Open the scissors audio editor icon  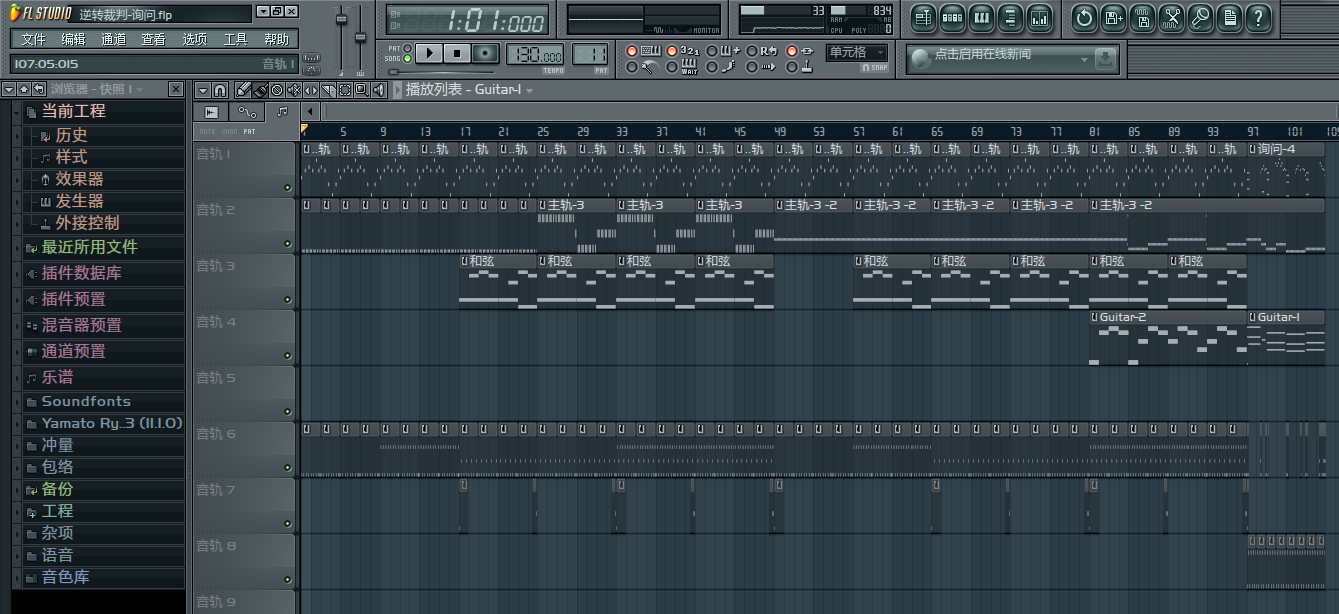pos(1171,17)
